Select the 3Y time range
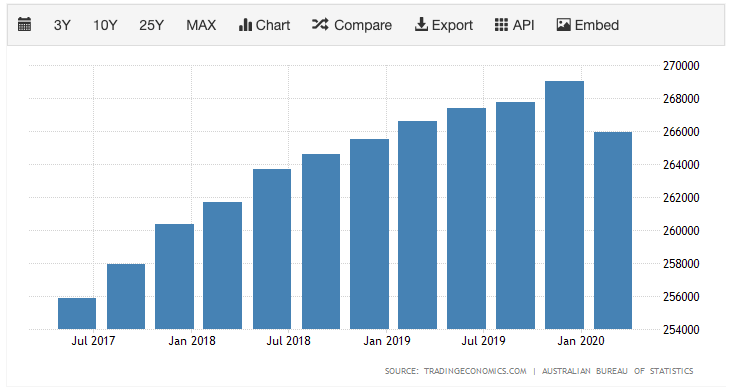Viewport: 732px width, 391px height. point(62,25)
